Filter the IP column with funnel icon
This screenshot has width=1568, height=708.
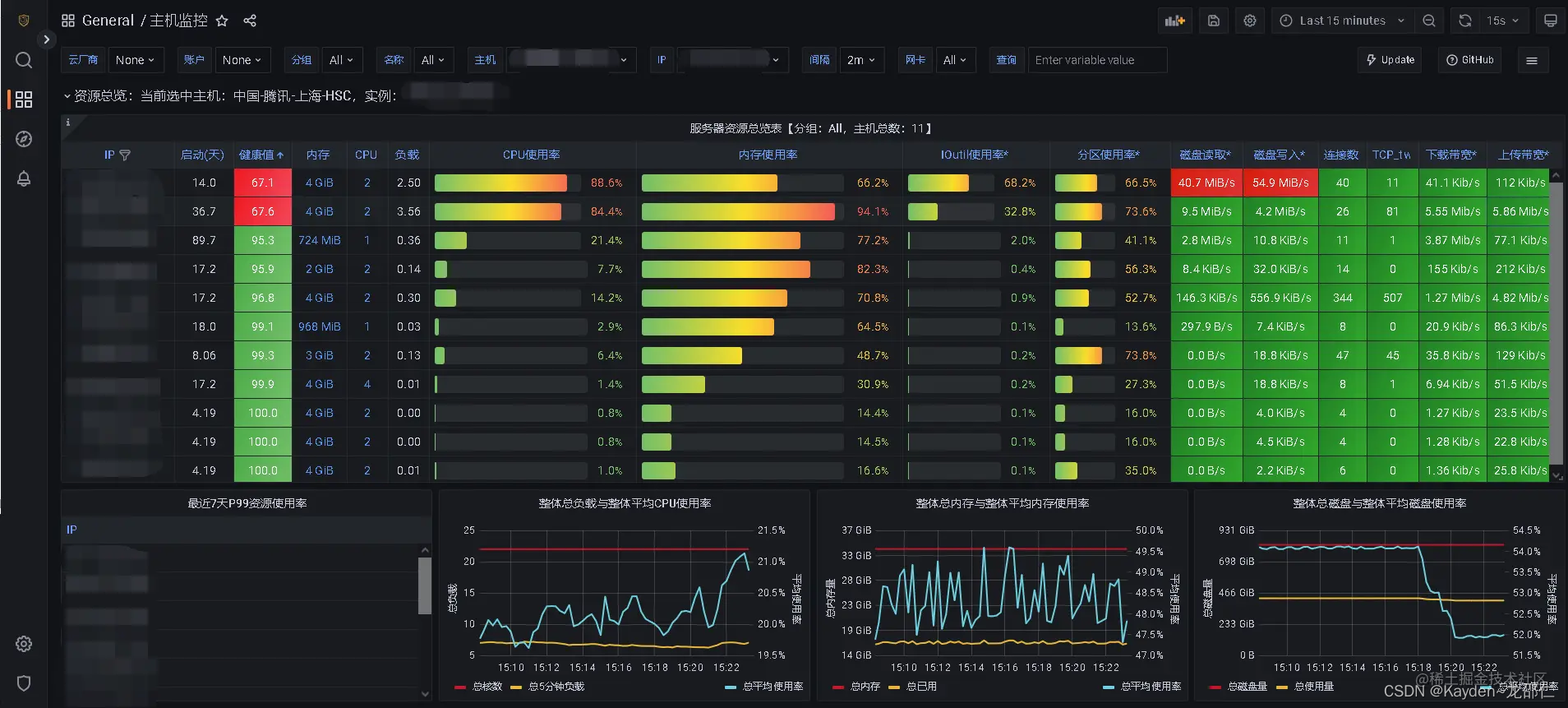pyautogui.click(x=125, y=155)
